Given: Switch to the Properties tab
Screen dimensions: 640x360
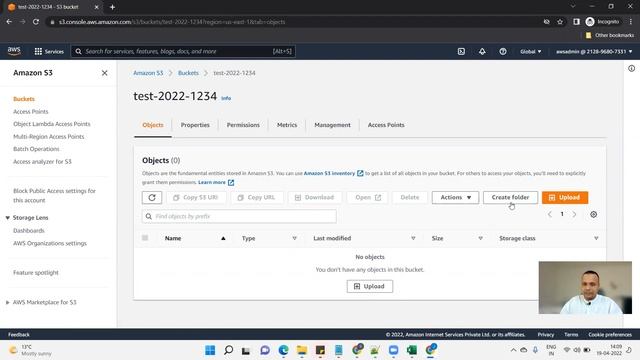Looking at the screenshot, I should click(x=195, y=125).
